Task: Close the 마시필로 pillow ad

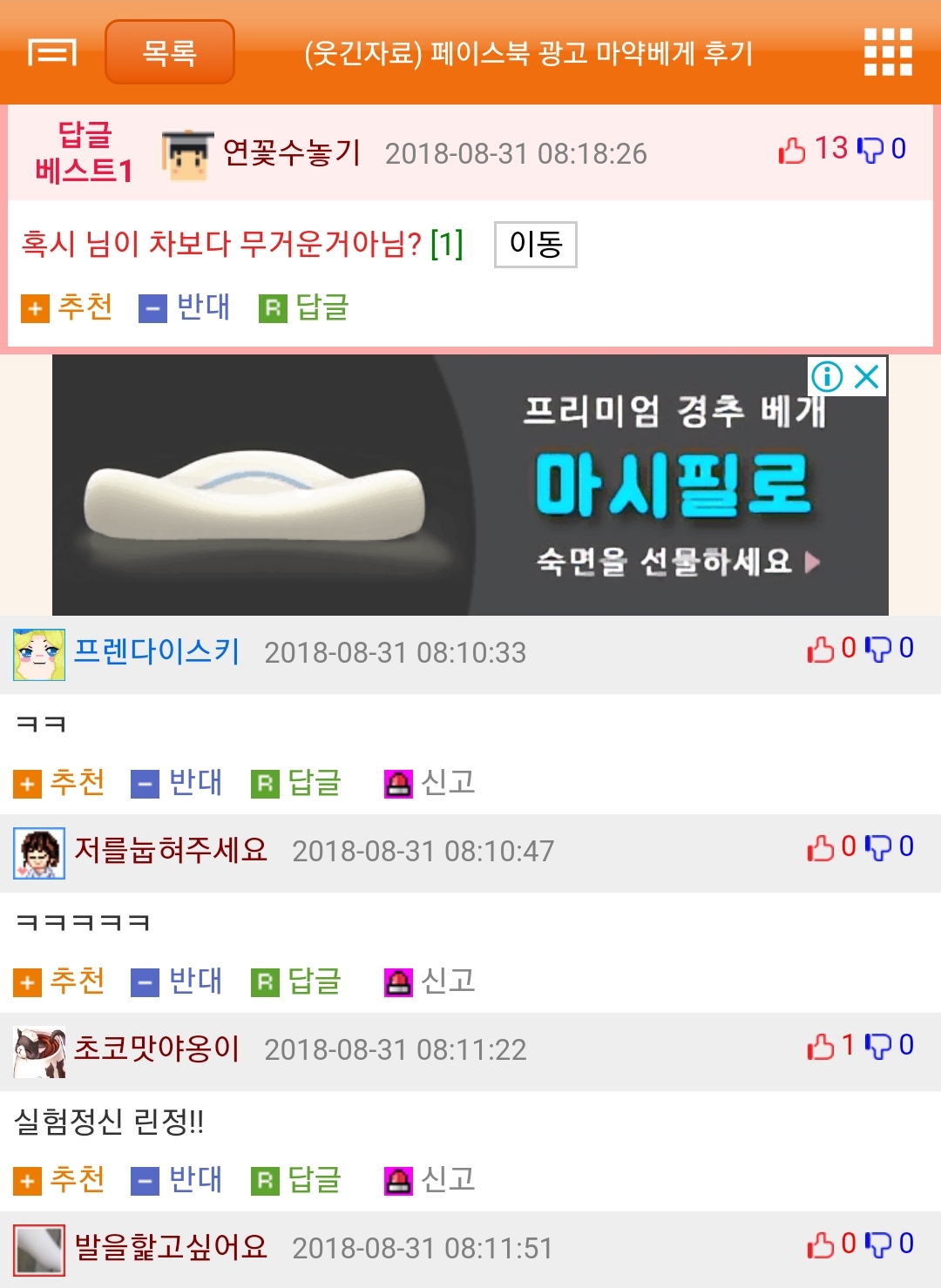Action: [x=867, y=376]
